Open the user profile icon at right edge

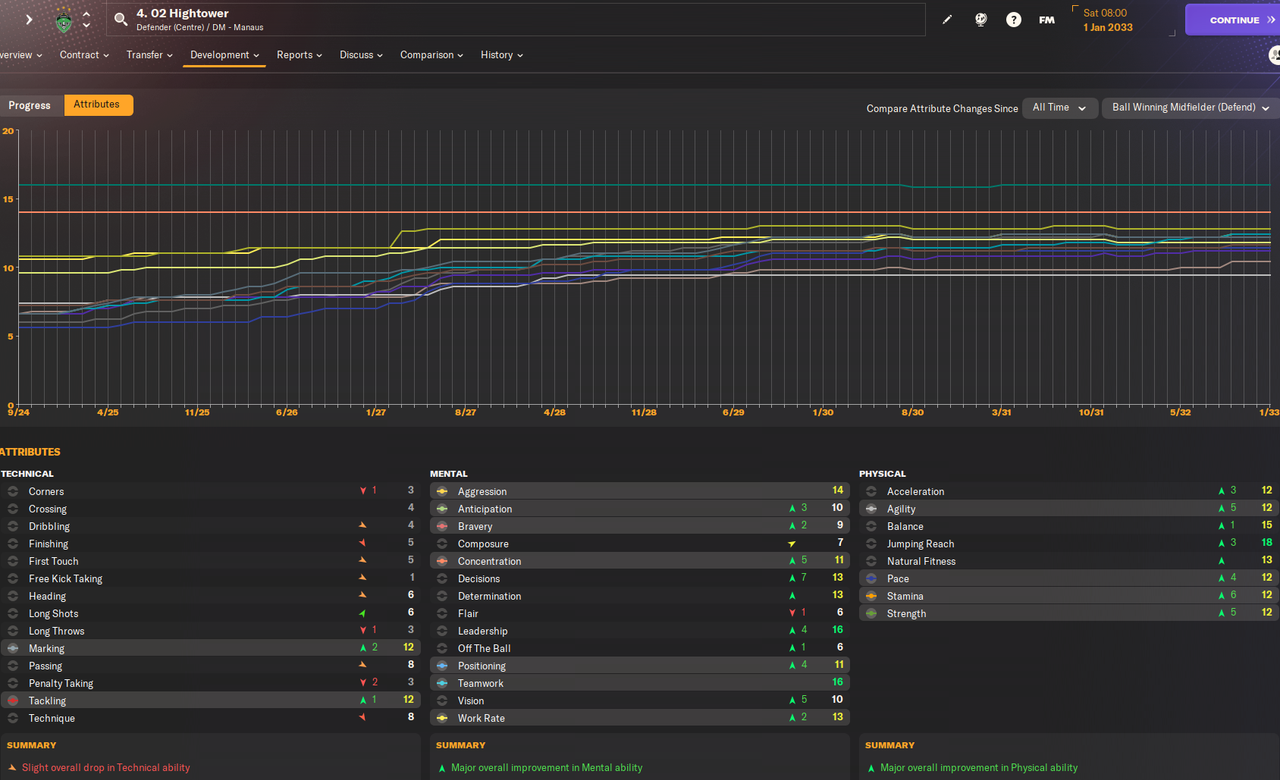(x=1274, y=55)
